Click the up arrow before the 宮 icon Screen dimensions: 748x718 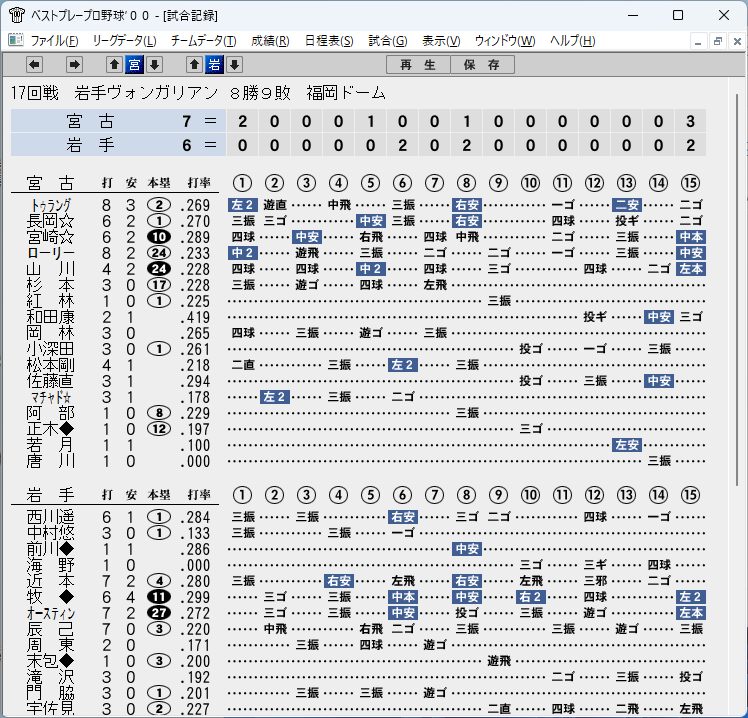click(114, 64)
